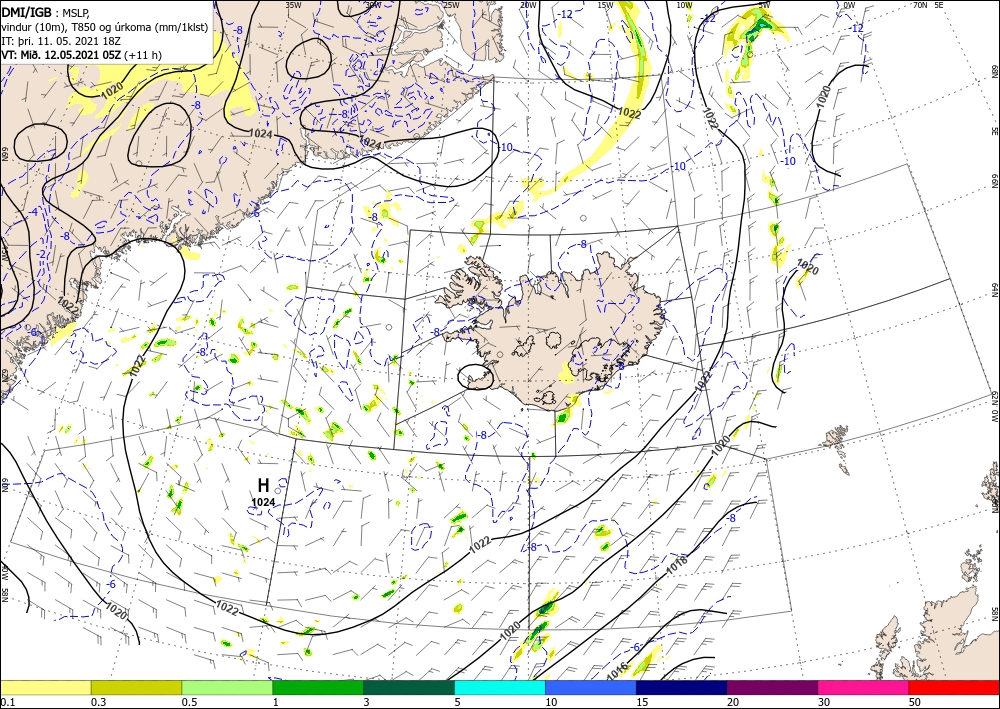The height and width of the screenshot is (709, 1000).
Task: Click the '20W' longitude label
Action: (x=527, y=5)
